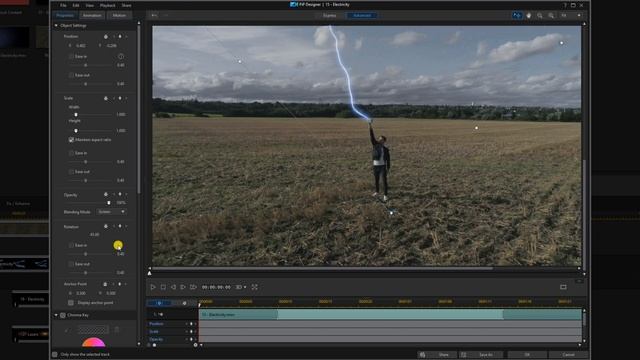Reset the Position keyframes
The image size is (640, 360).
[106, 37]
